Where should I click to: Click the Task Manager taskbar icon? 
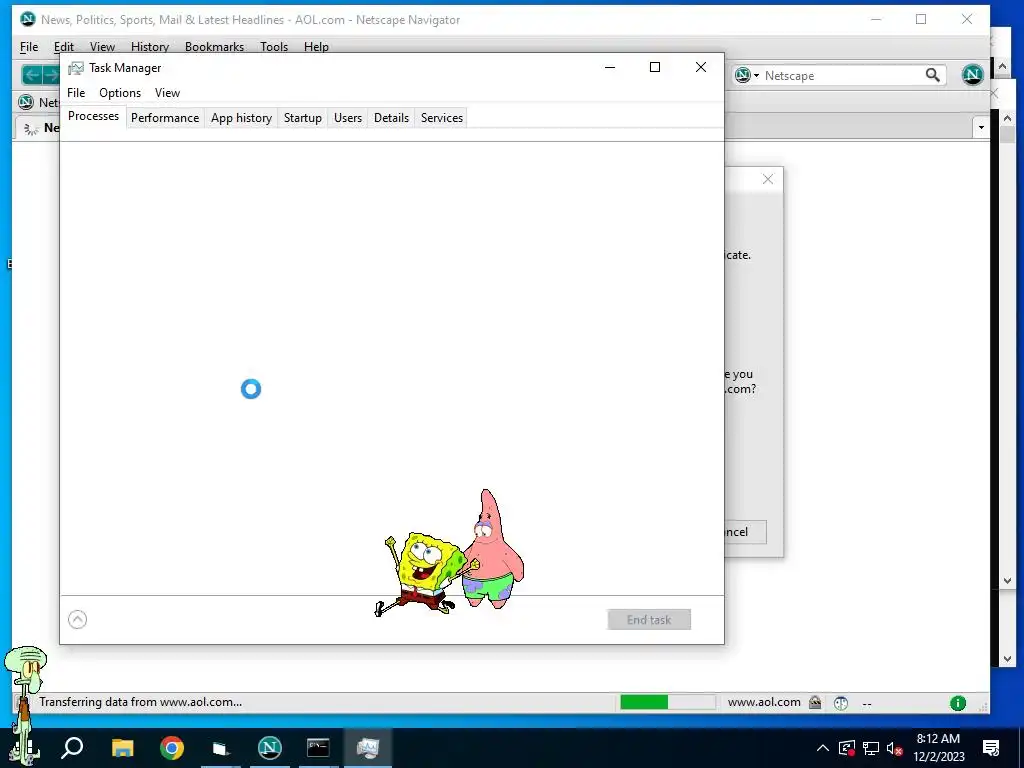368,748
